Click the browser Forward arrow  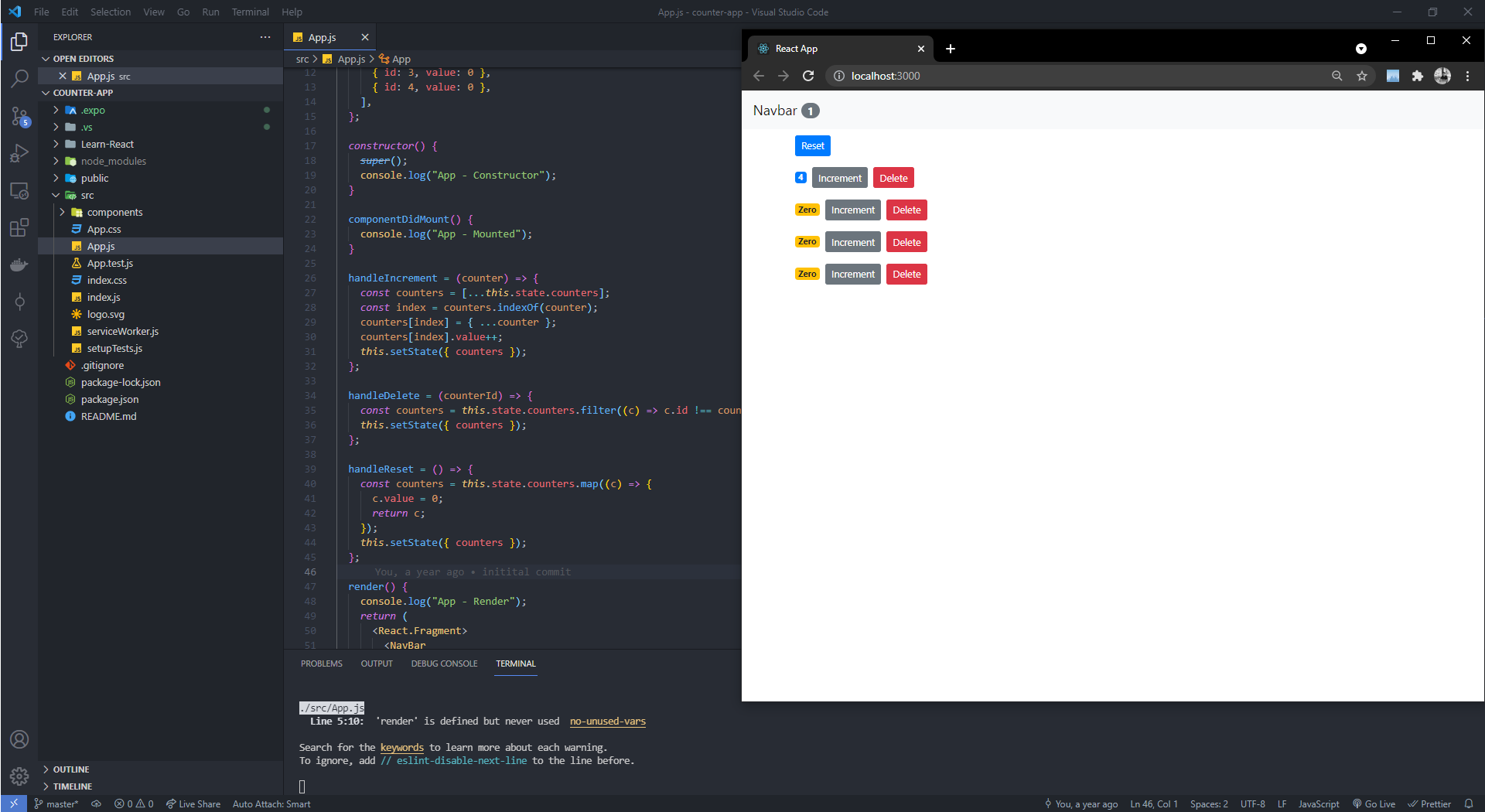(783, 76)
